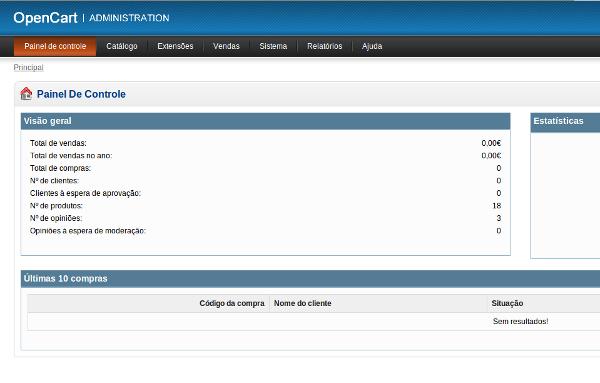Click the Visão geral panel header
This screenshot has width=600, height=383.
pyautogui.click(x=265, y=121)
